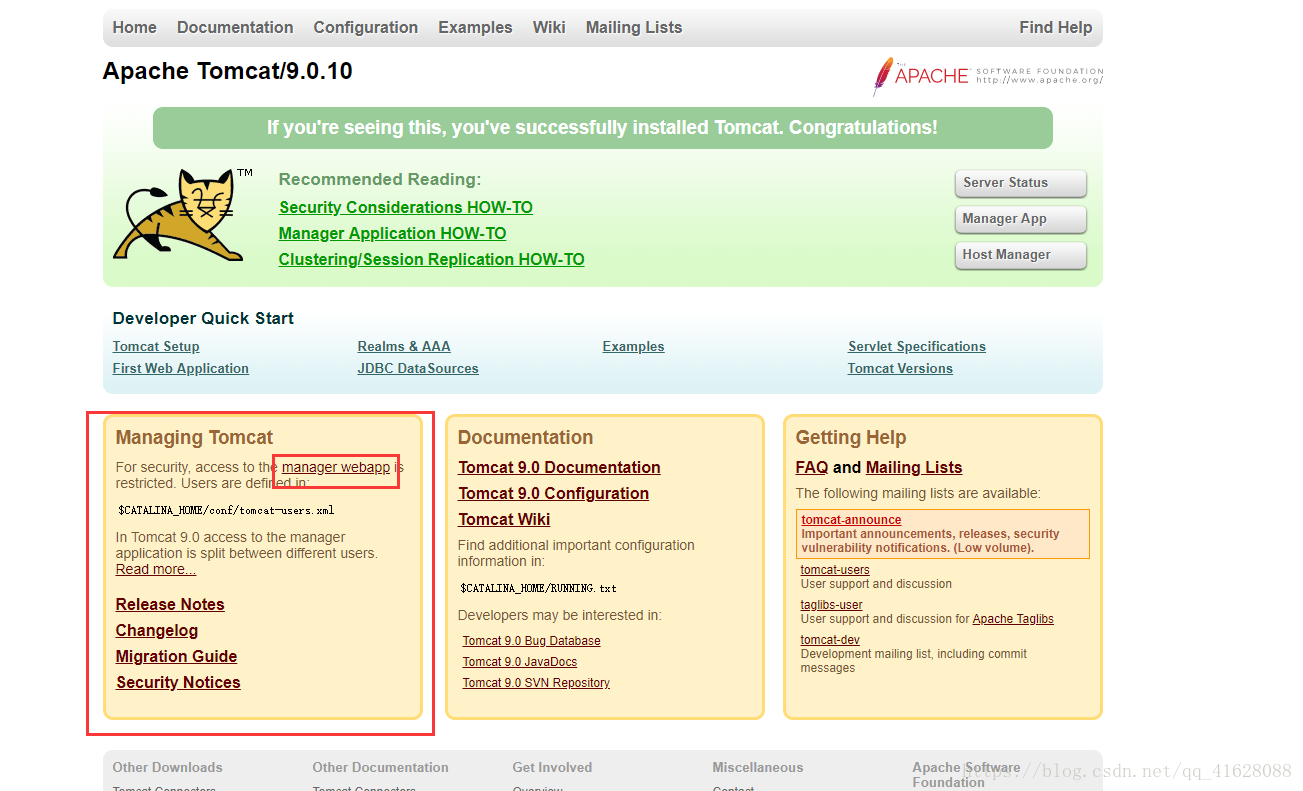Open the Tomcat 9.0 Documentation link
1303x791 pixels.
[559, 467]
